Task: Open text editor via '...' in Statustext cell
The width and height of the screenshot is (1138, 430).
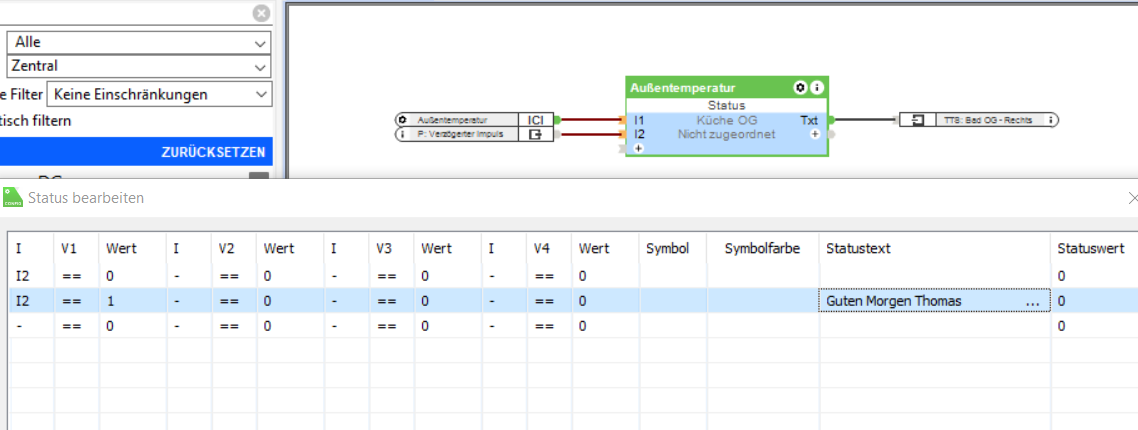Action: click(1032, 301)
